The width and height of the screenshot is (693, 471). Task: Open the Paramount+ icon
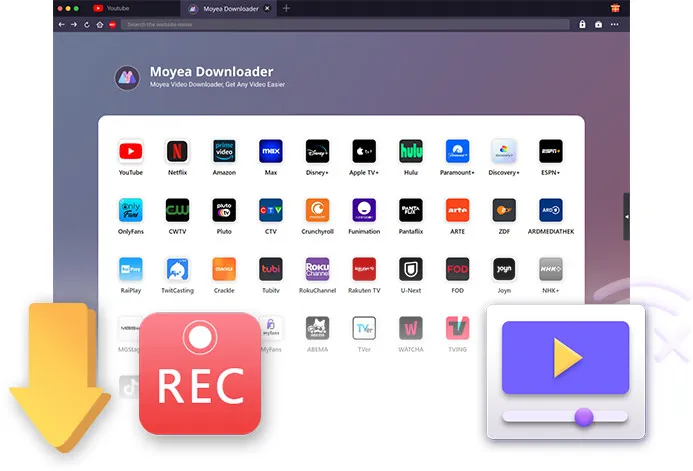click(457, 152)
